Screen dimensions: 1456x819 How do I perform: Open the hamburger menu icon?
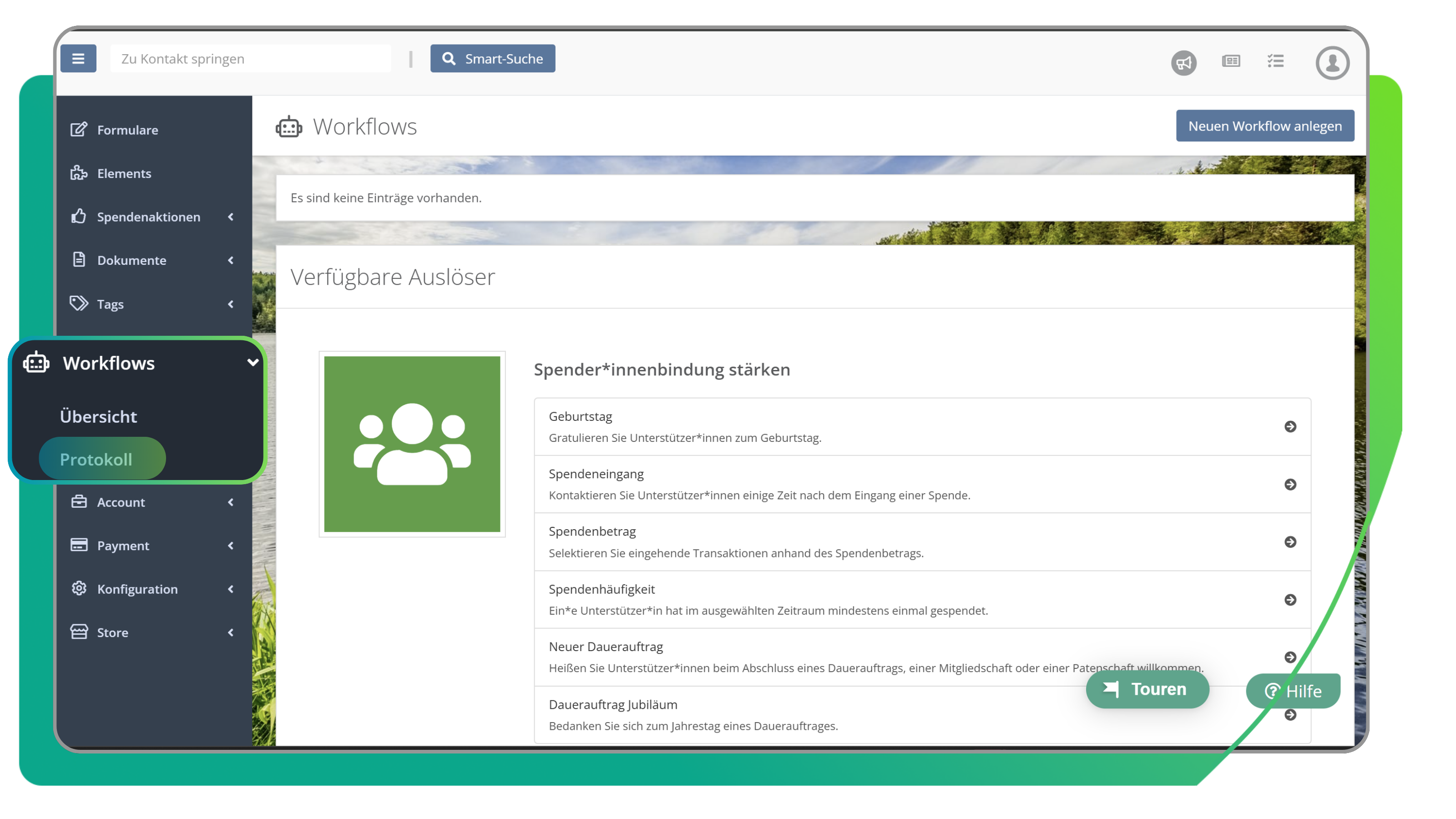pyautogui.click(x=79, y=58)
